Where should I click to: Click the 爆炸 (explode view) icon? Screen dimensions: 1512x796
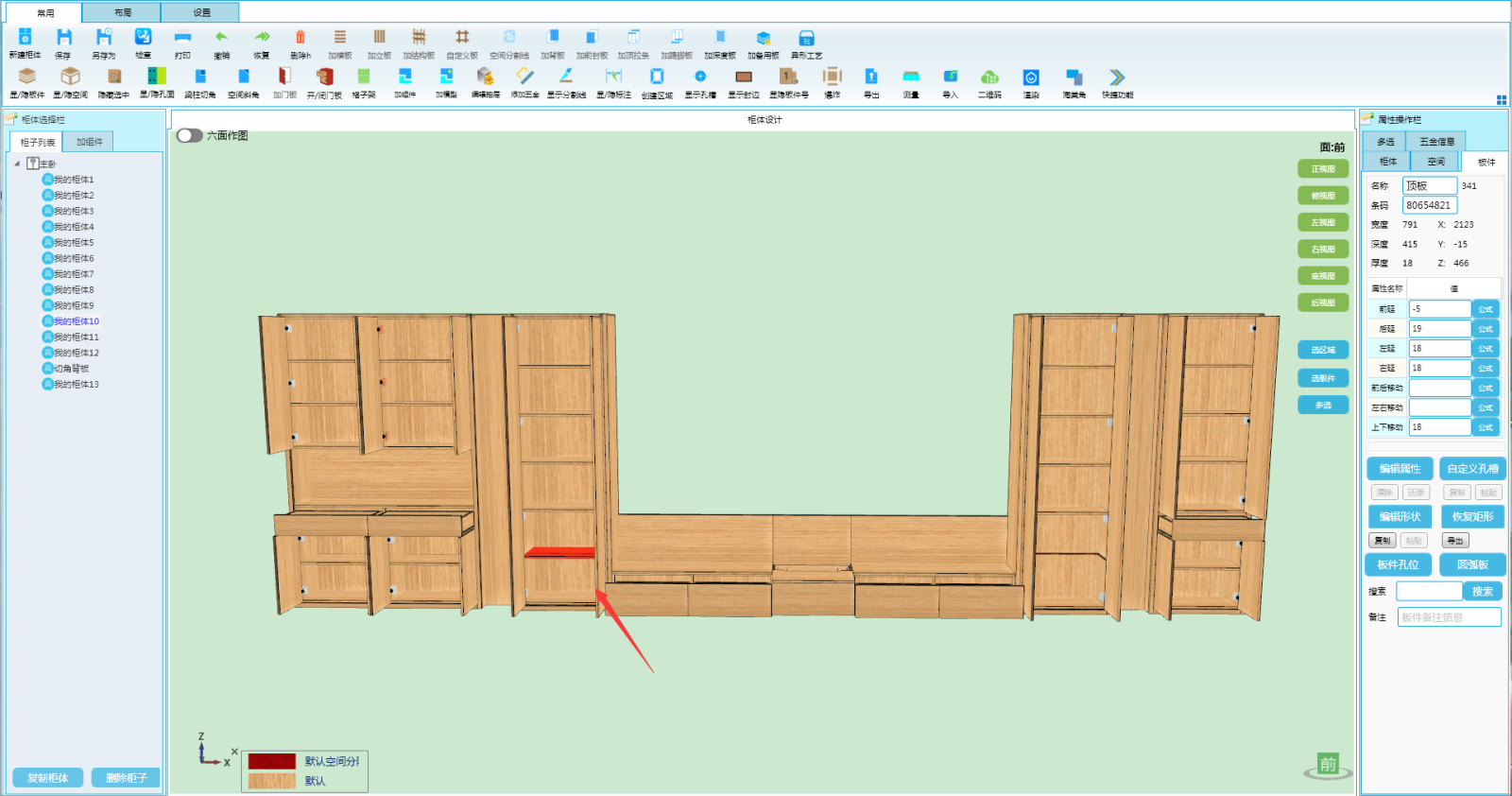tap(832, 78)
